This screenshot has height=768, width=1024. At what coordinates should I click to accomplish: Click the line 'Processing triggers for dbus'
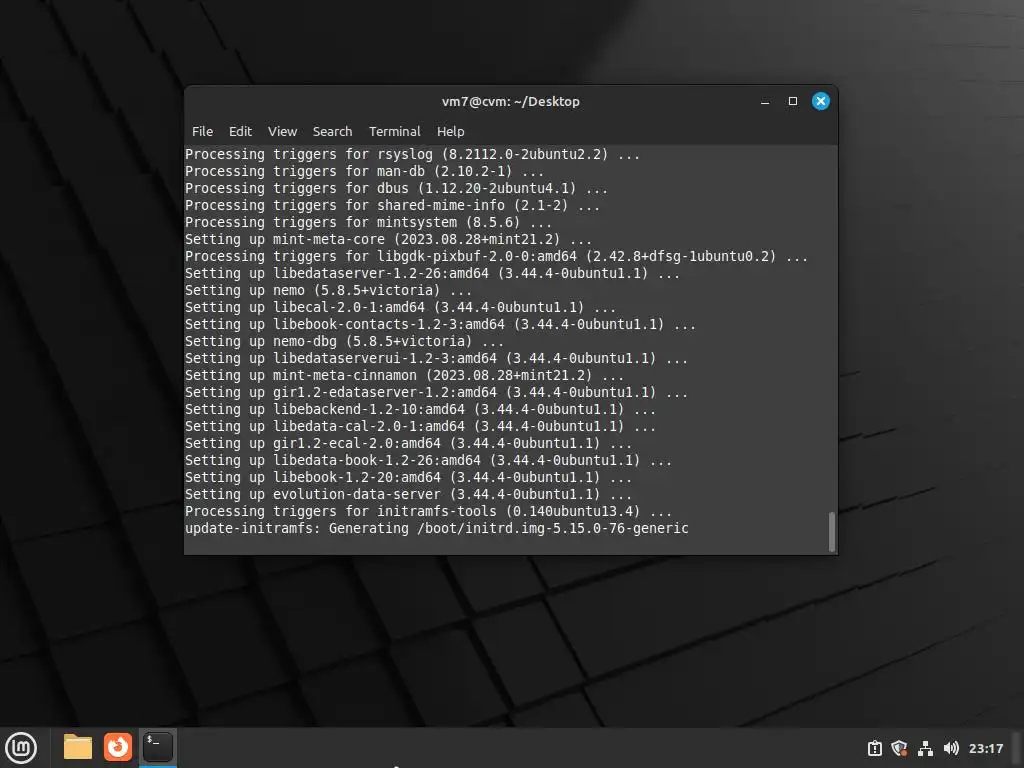point(396,188)
